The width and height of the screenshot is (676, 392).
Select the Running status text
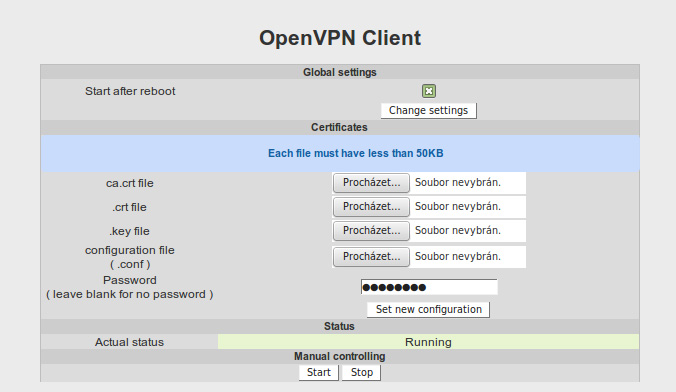pyautogui.click(x=428, y=342)
